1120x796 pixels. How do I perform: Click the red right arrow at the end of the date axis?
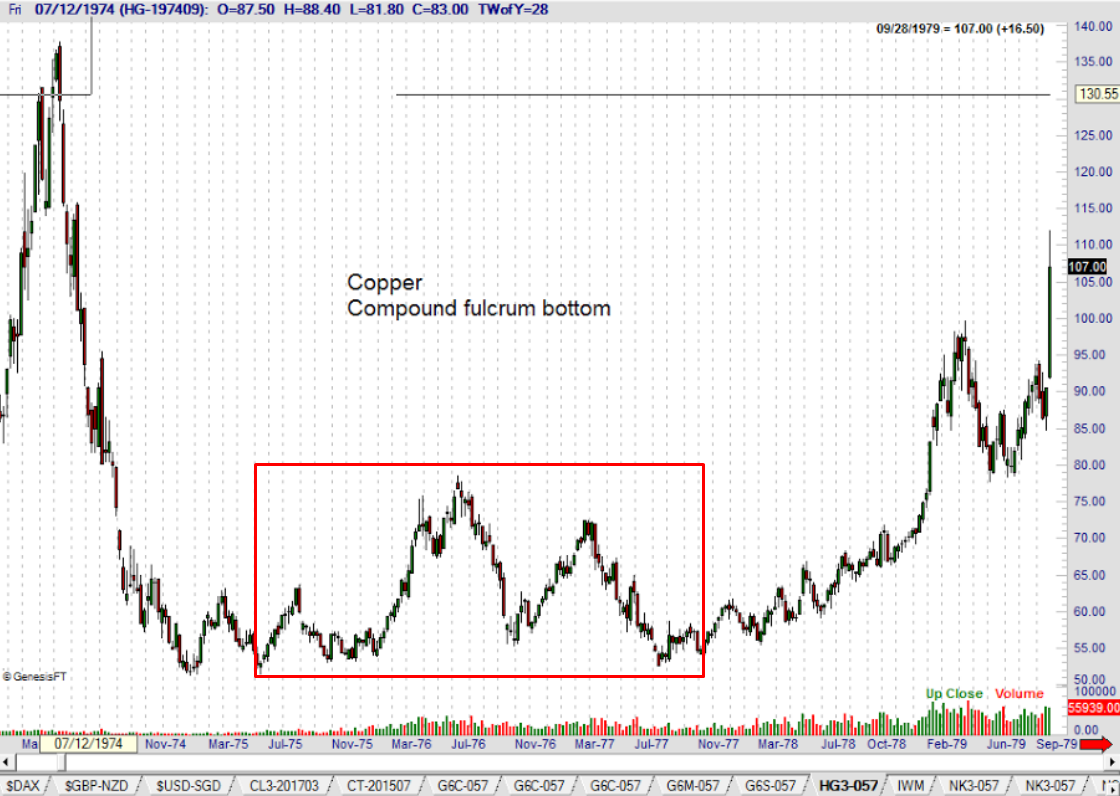pyautogui.click(x=1096, y=745)
